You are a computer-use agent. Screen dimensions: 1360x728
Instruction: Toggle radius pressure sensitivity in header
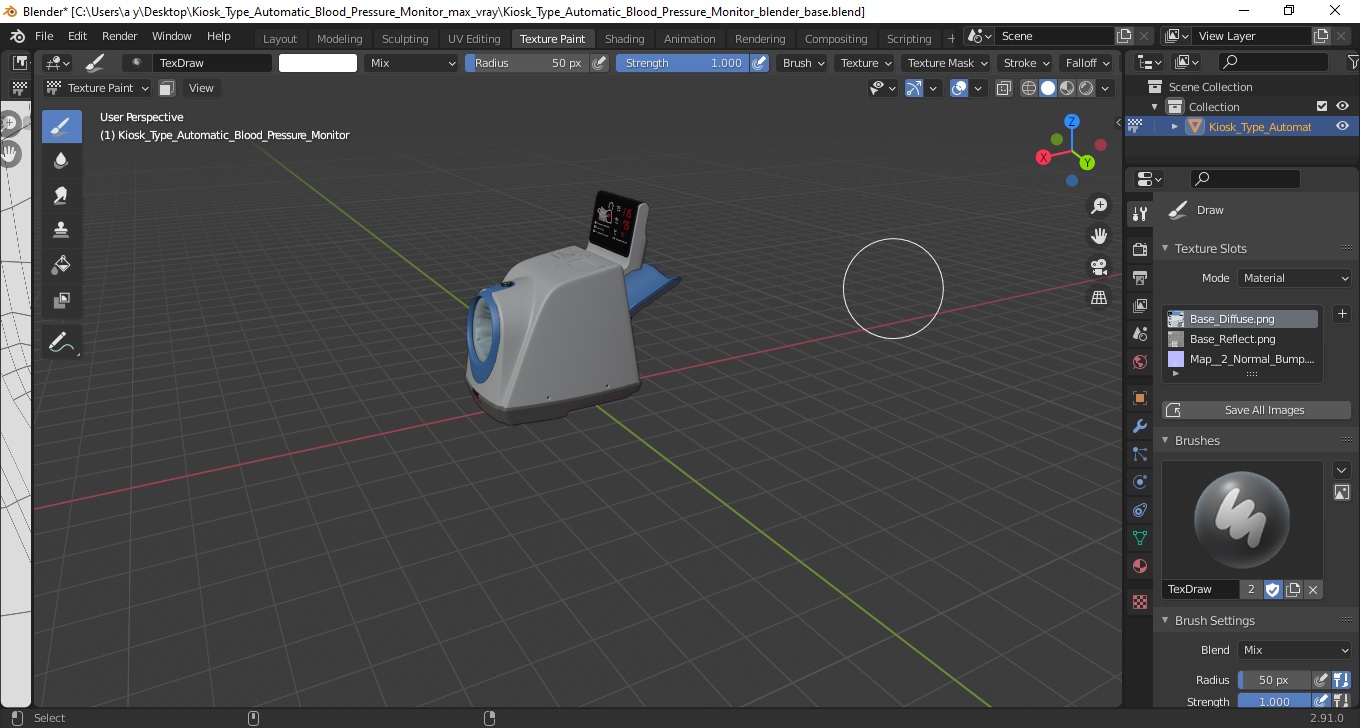[x=599, y=63]
